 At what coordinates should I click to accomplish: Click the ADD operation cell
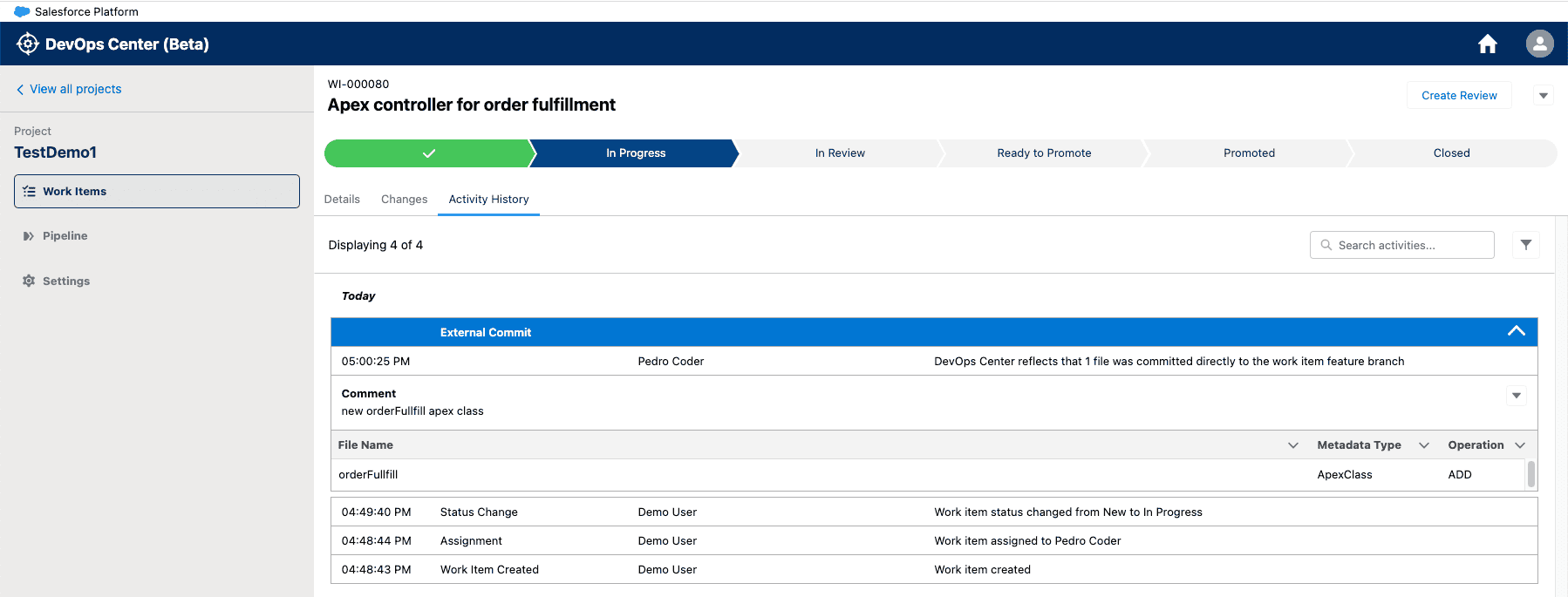click(x=1460, y=475)
